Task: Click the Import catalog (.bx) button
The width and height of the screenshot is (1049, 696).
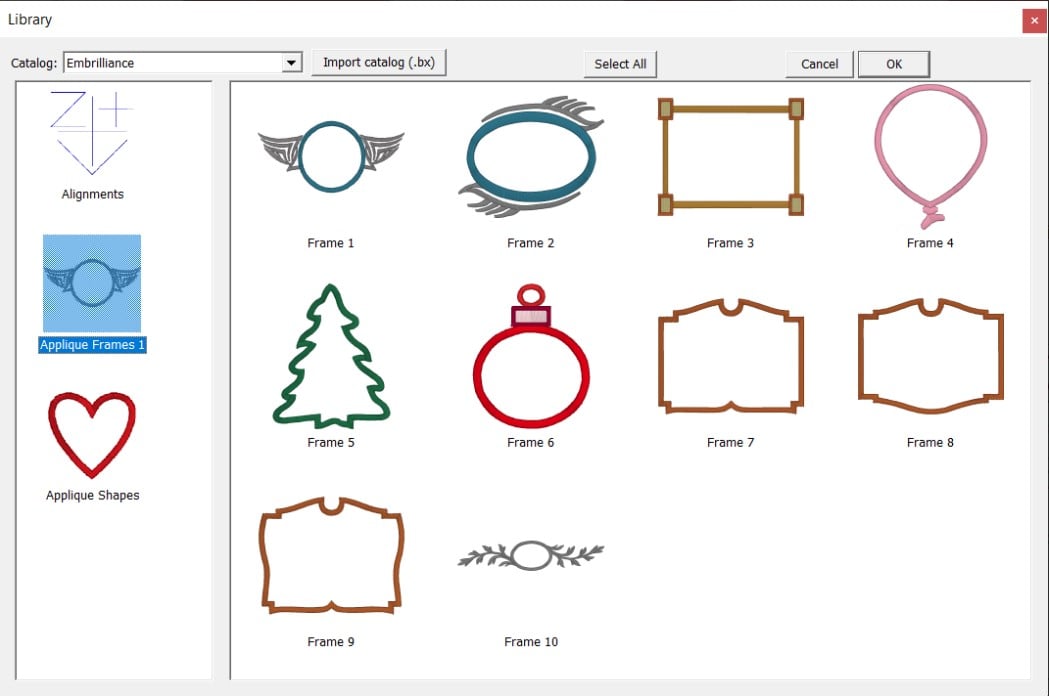Action: click(379, 62)
